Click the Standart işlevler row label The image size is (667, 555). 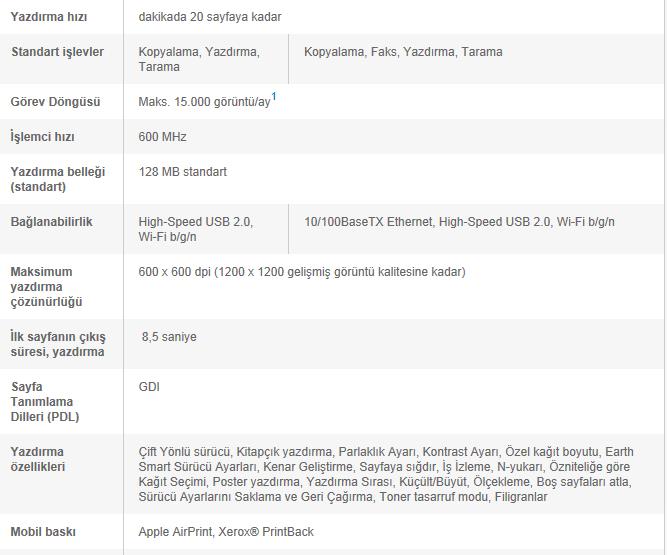(57, 52)
